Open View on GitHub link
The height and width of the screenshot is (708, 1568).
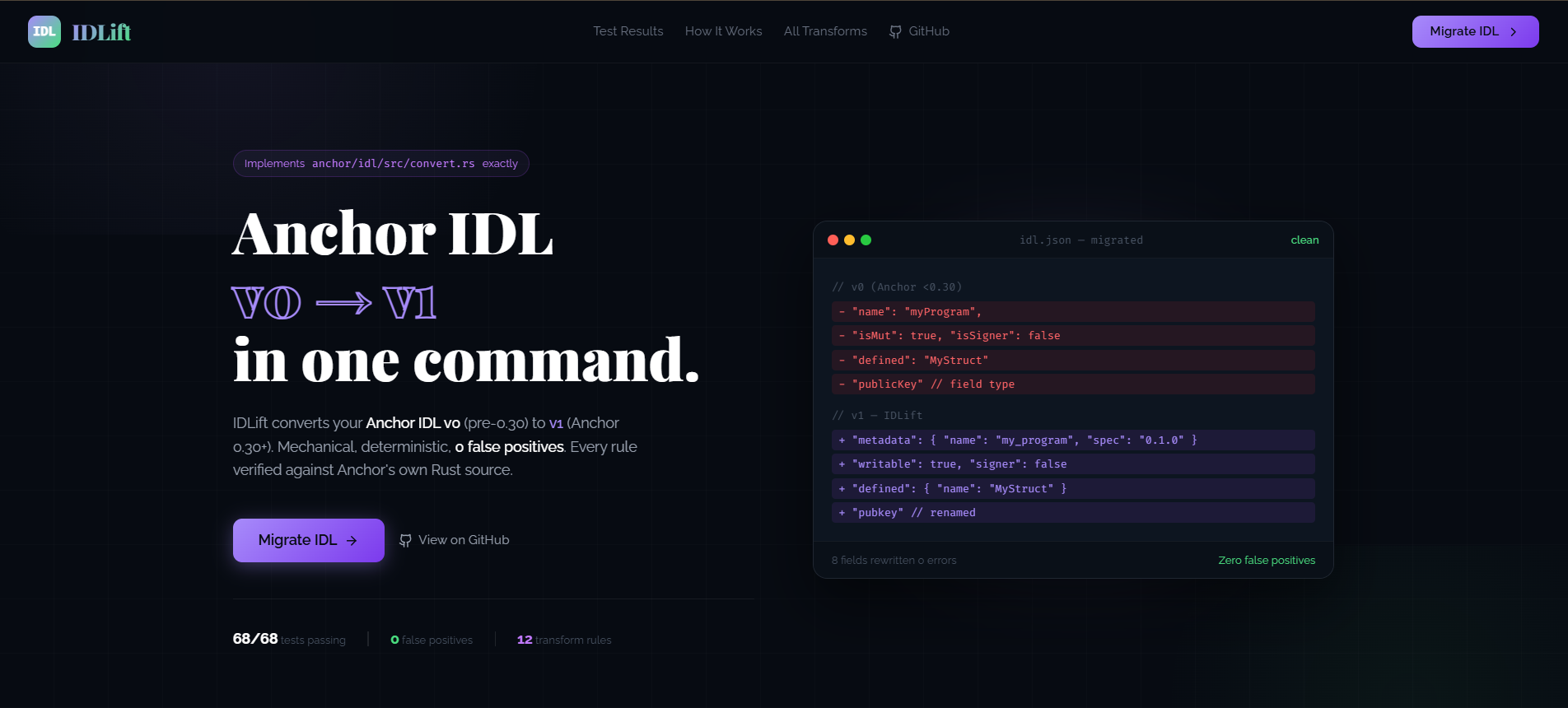455,540
